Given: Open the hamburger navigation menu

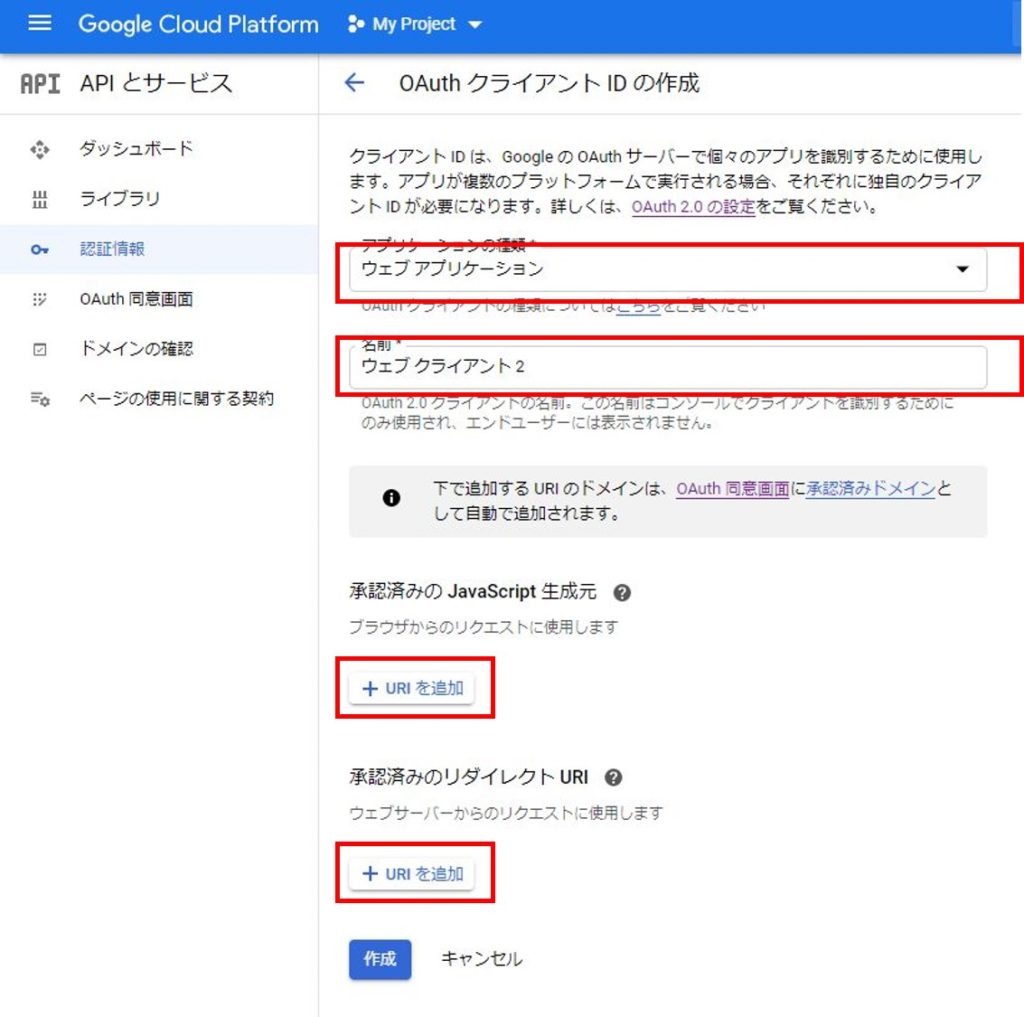Looking at the screenshot, I should coord(40,24).
